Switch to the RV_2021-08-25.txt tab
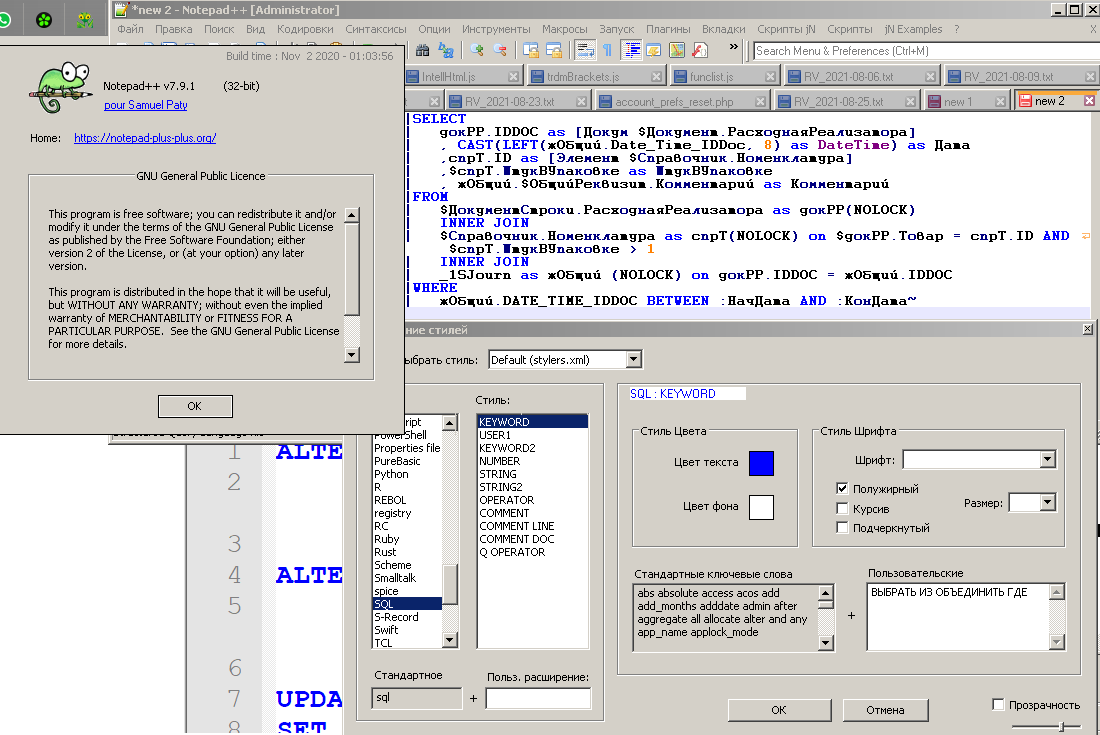The image size is (1100, 735). (x=838, y=102)
